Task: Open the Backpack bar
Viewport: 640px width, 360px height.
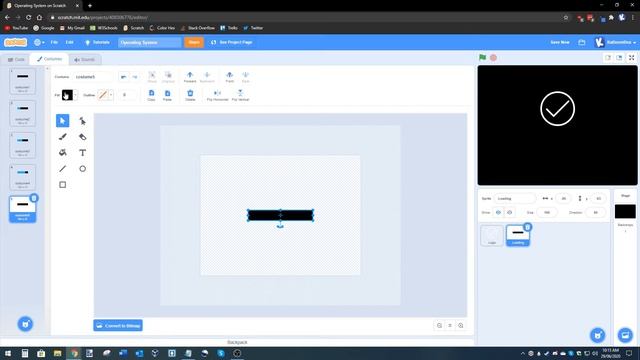Action: click(x=237, y=342)
